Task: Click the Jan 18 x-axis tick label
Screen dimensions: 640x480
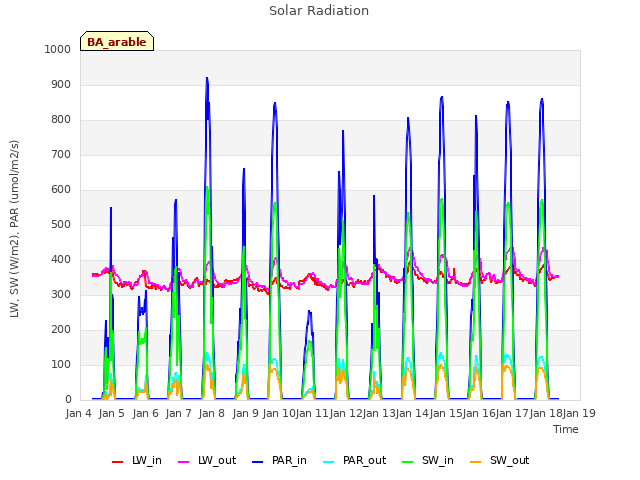Action: coord(546,413)
